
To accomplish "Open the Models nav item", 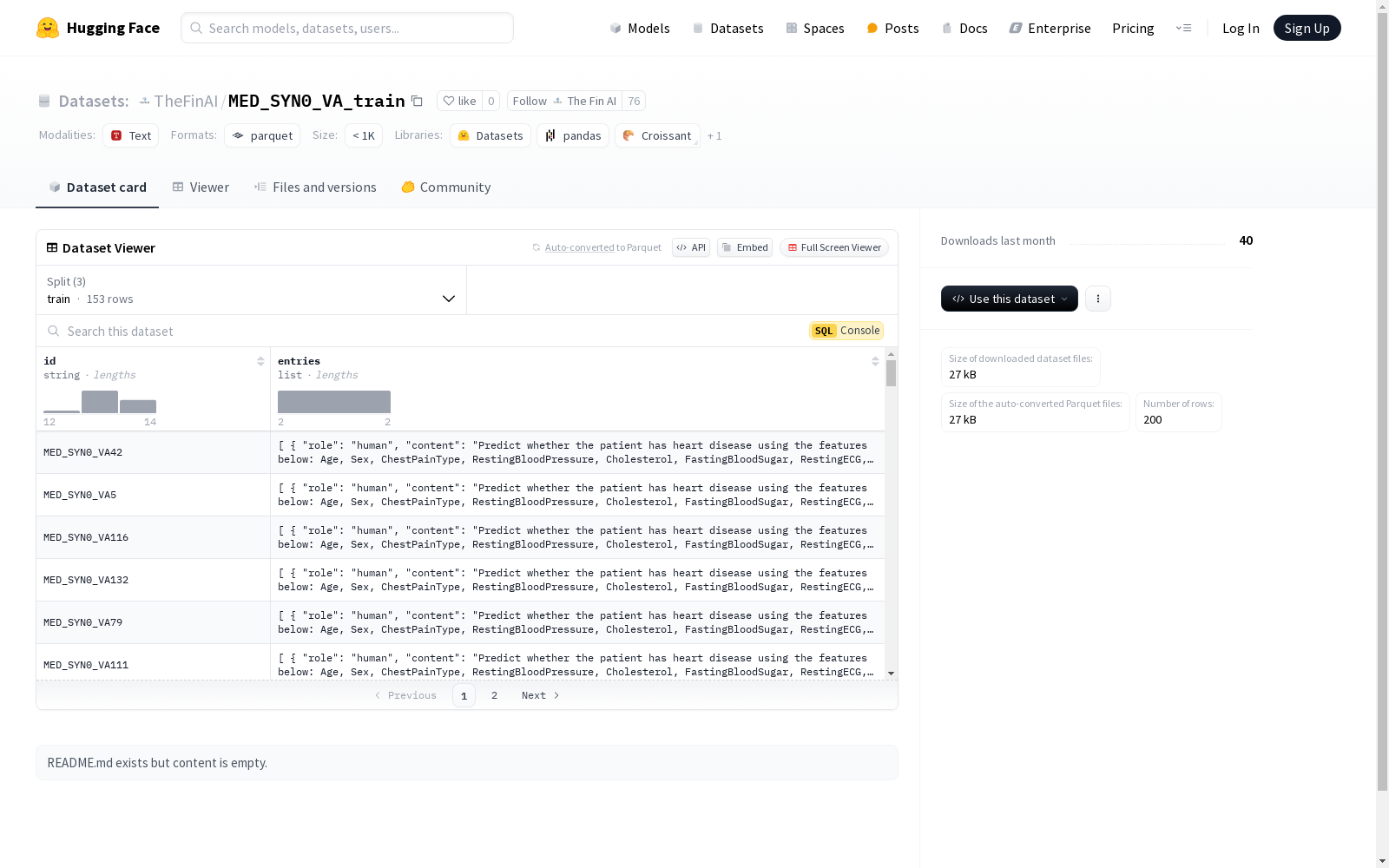I will tap(640, 28).
